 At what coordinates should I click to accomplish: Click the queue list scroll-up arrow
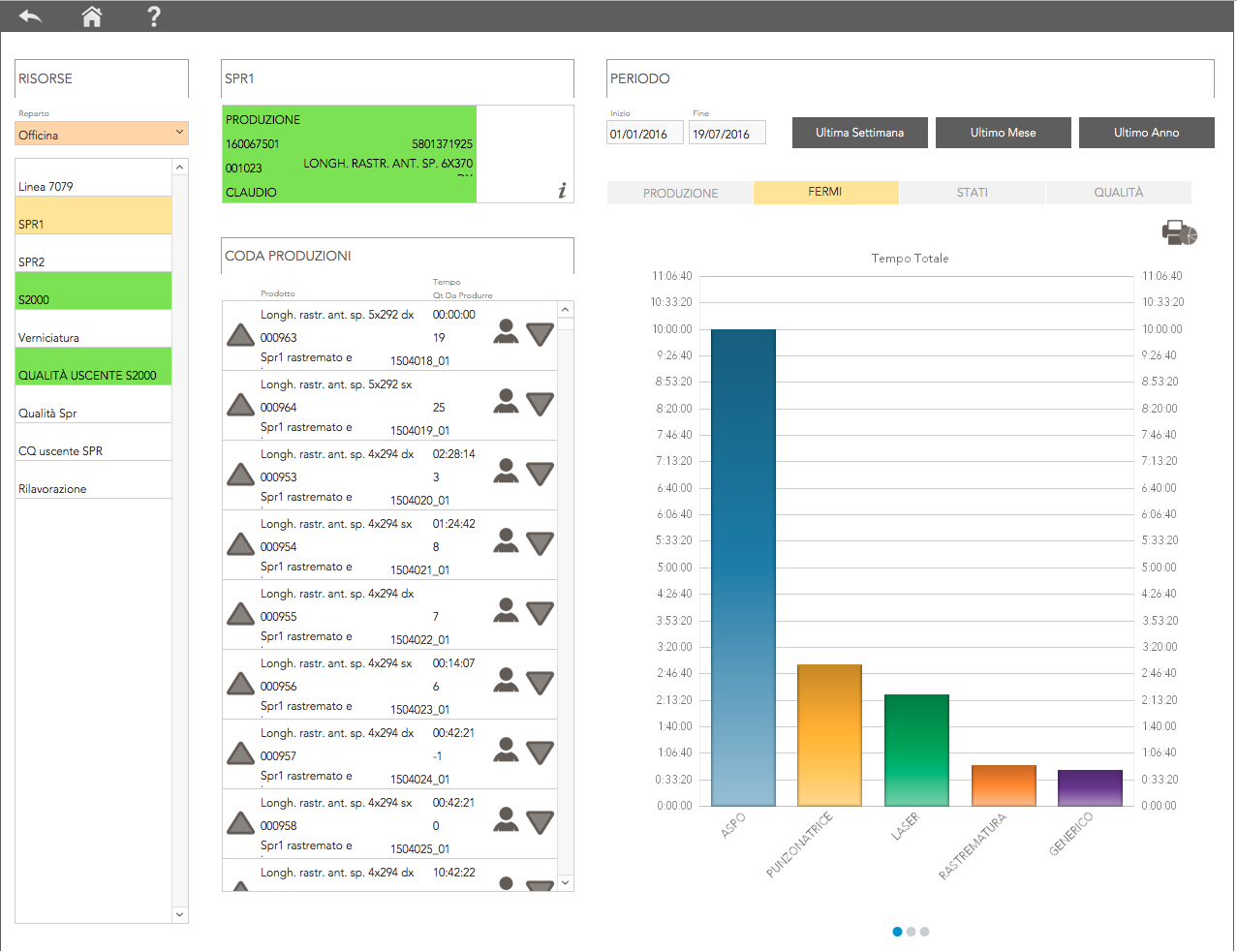click(x=565, y=310)
